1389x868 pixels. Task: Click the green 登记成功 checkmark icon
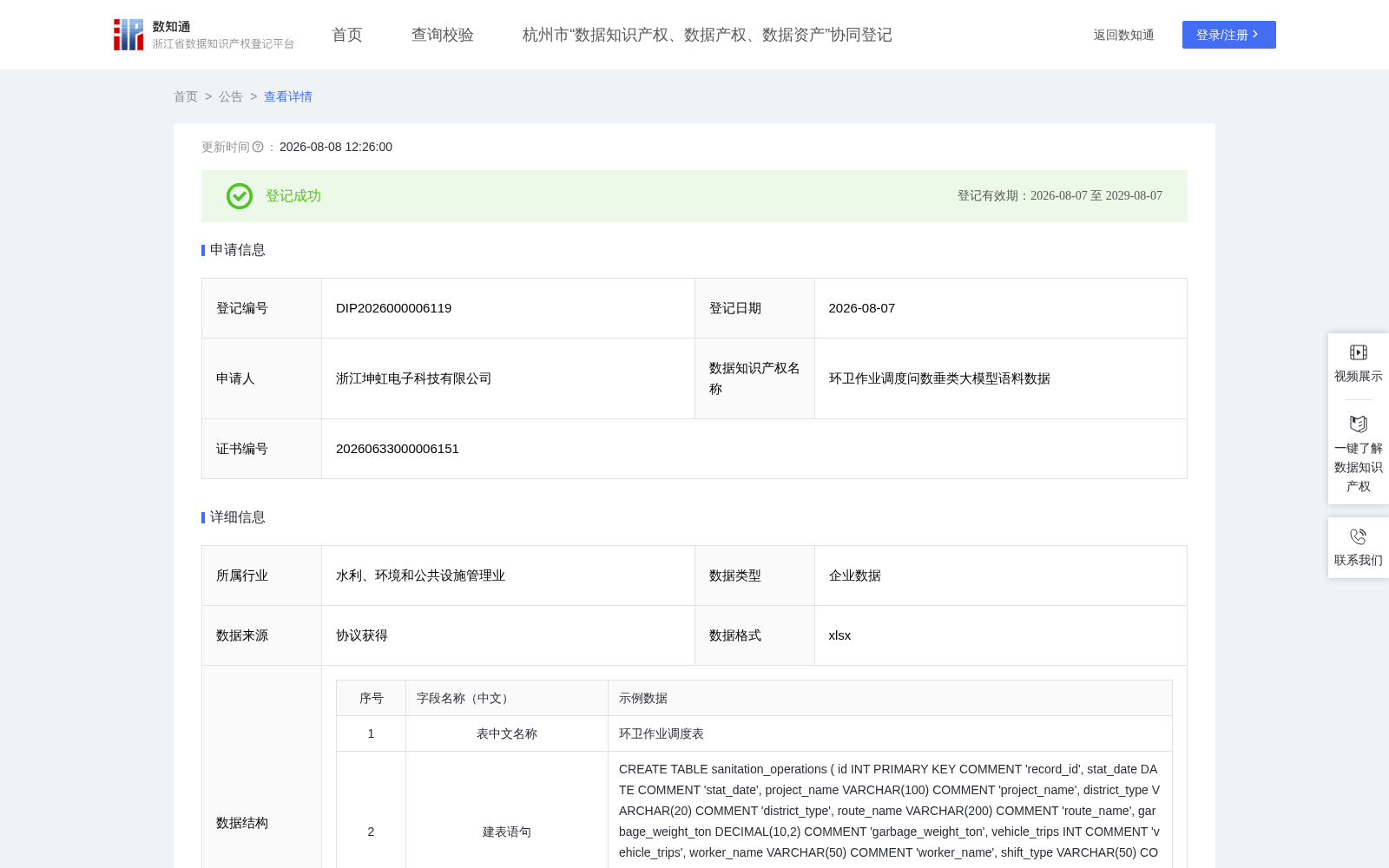240,196
